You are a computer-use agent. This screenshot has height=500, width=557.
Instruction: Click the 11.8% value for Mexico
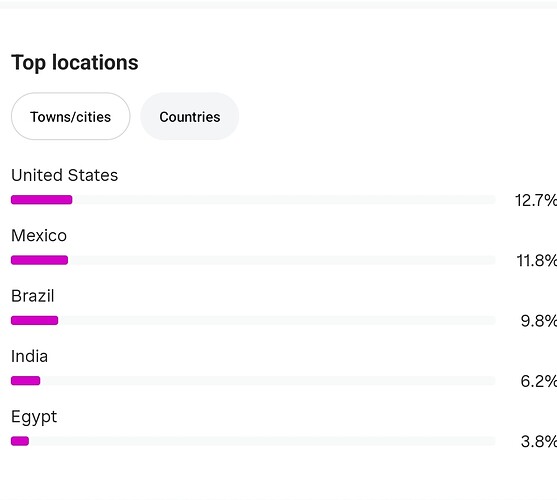[536, 261]
